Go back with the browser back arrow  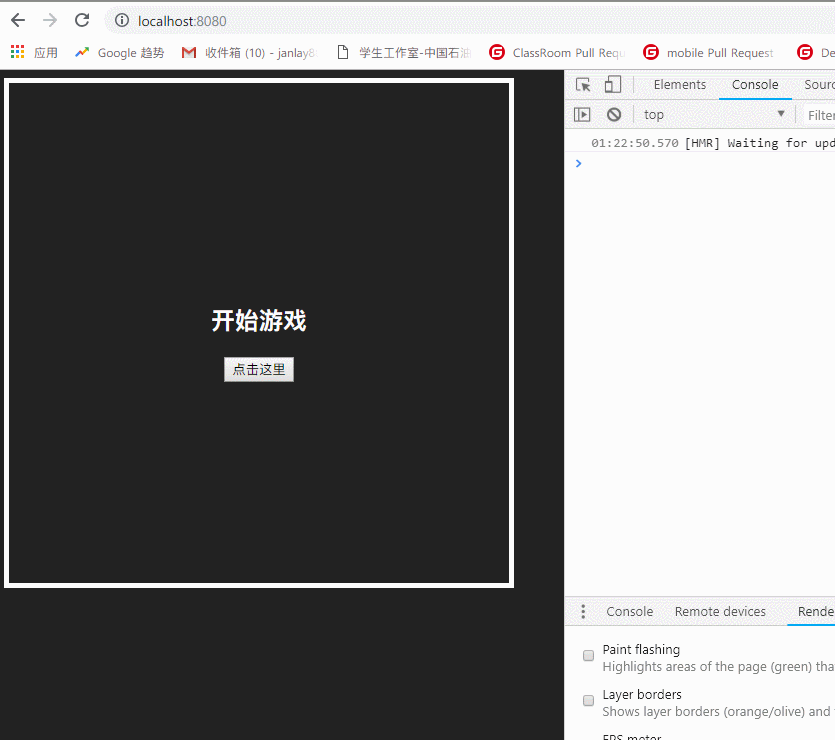click(18, 21)
